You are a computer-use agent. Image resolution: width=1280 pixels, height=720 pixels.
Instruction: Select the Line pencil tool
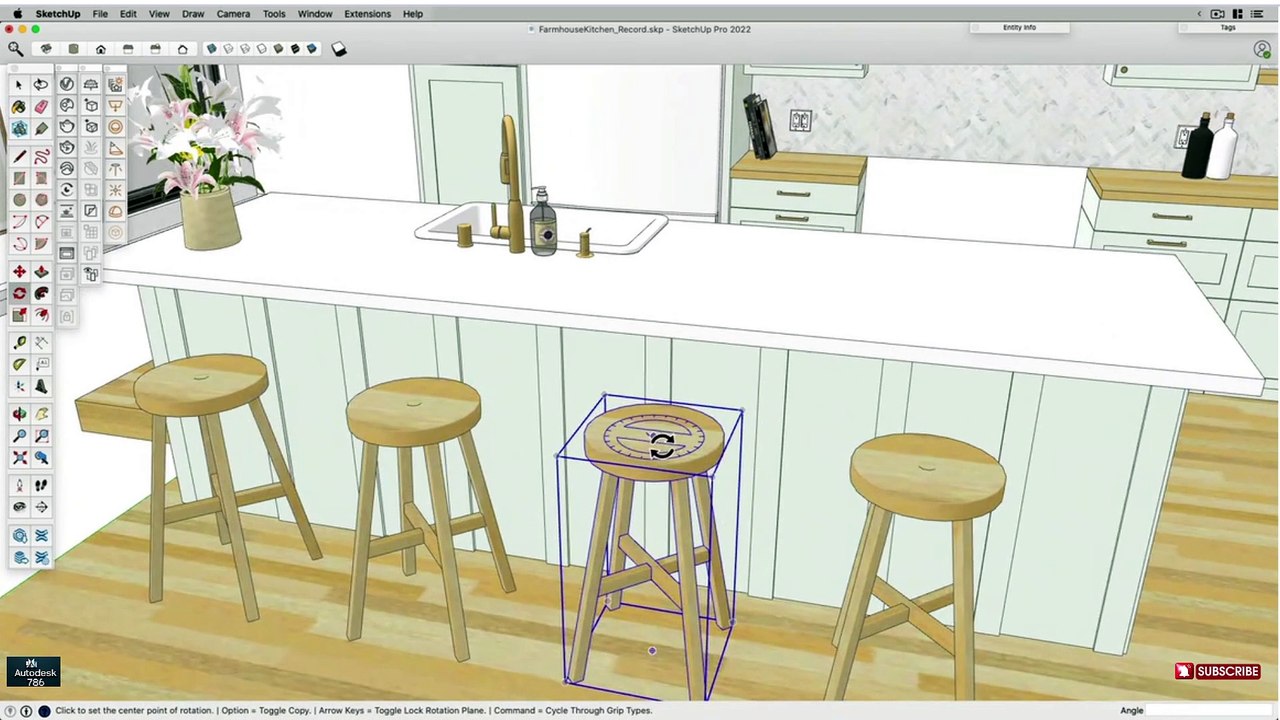tap(19, 157)
